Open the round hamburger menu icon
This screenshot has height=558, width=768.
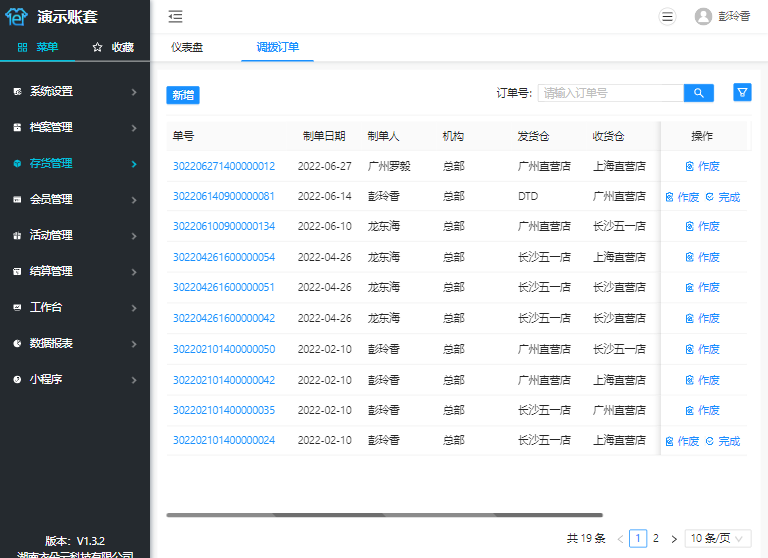pos(667,17)
